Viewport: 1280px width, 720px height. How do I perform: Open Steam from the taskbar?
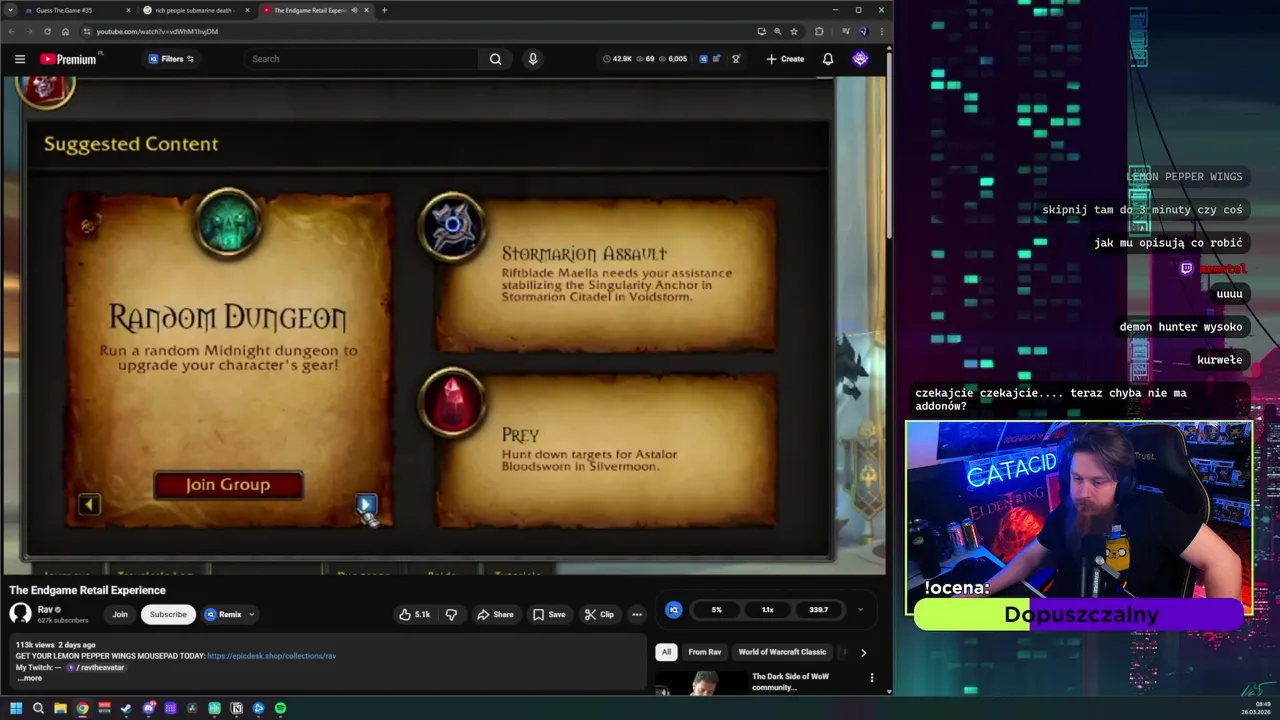(126, 708)
